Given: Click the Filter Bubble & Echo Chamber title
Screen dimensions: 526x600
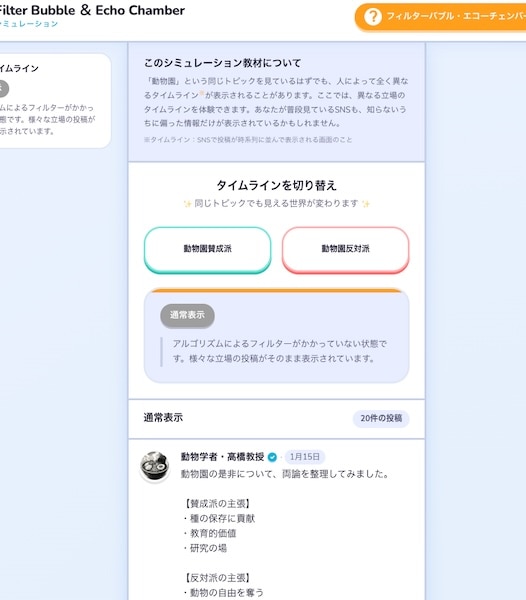Looking at the screenshot, I should pyautogui.click(x=91, y=10).
